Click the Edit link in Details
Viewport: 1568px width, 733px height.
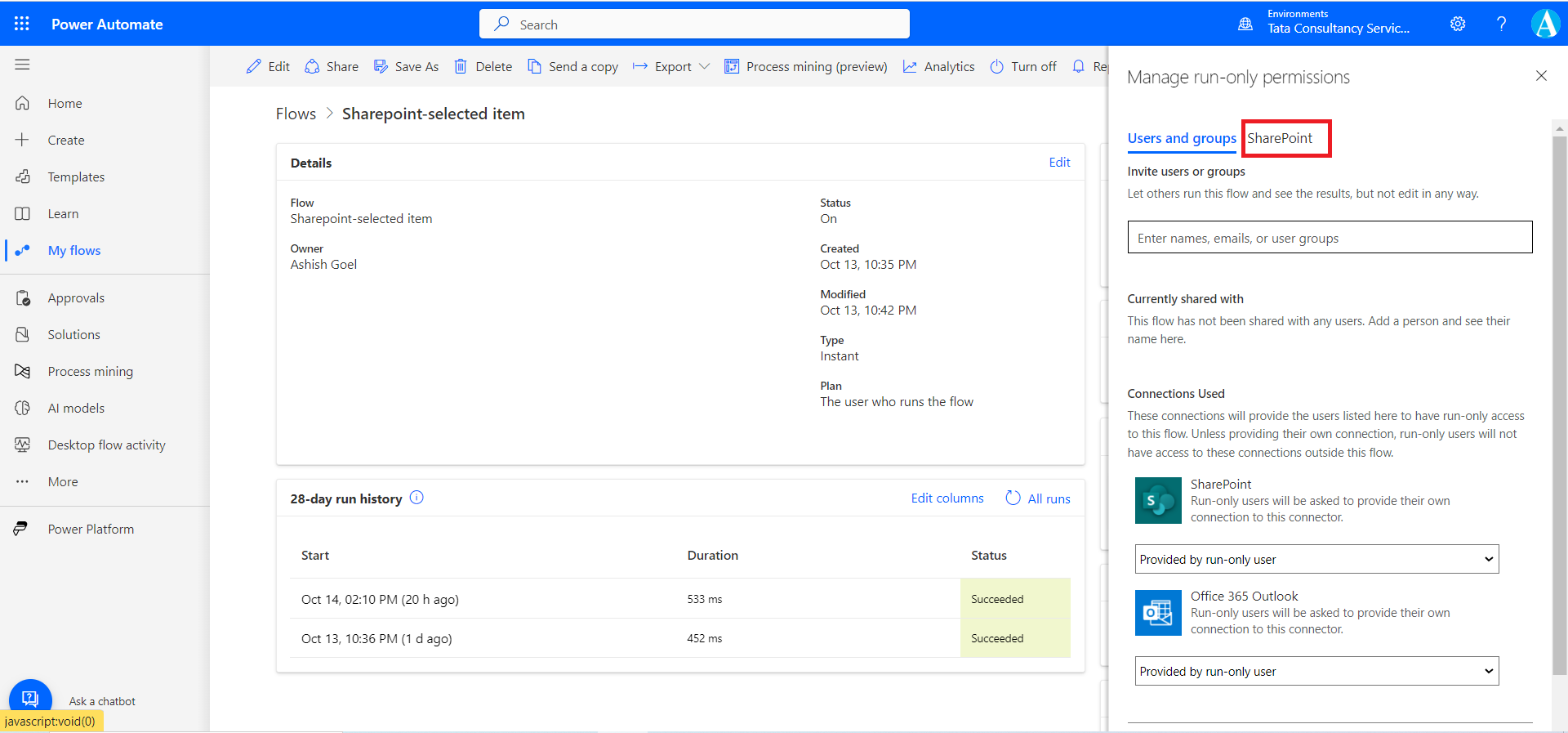point(1059,163)
